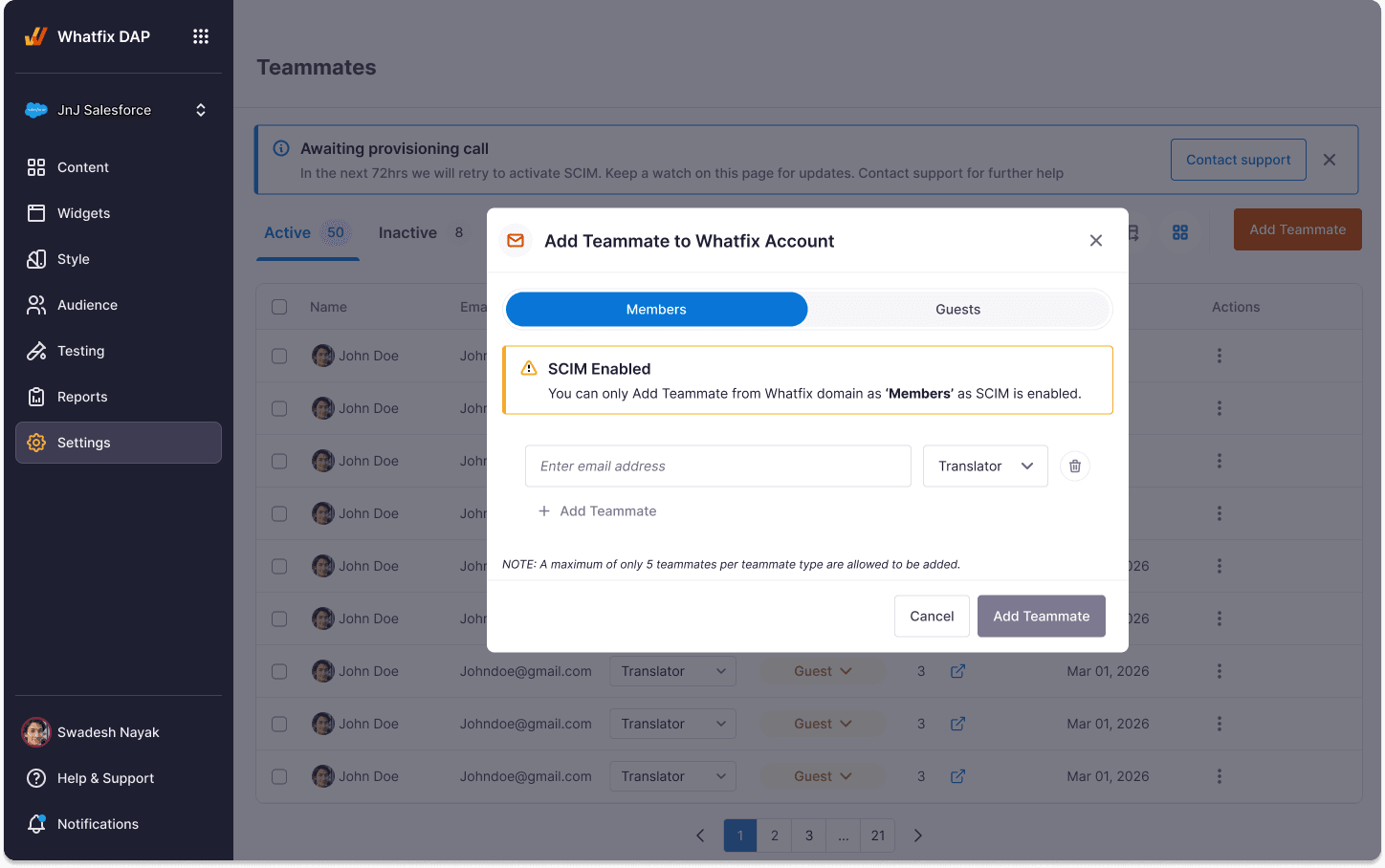Click the '+ Add Teammate' row link
Image resolution: width=1385 pixels, height=868 pixels.
[598, 511]
